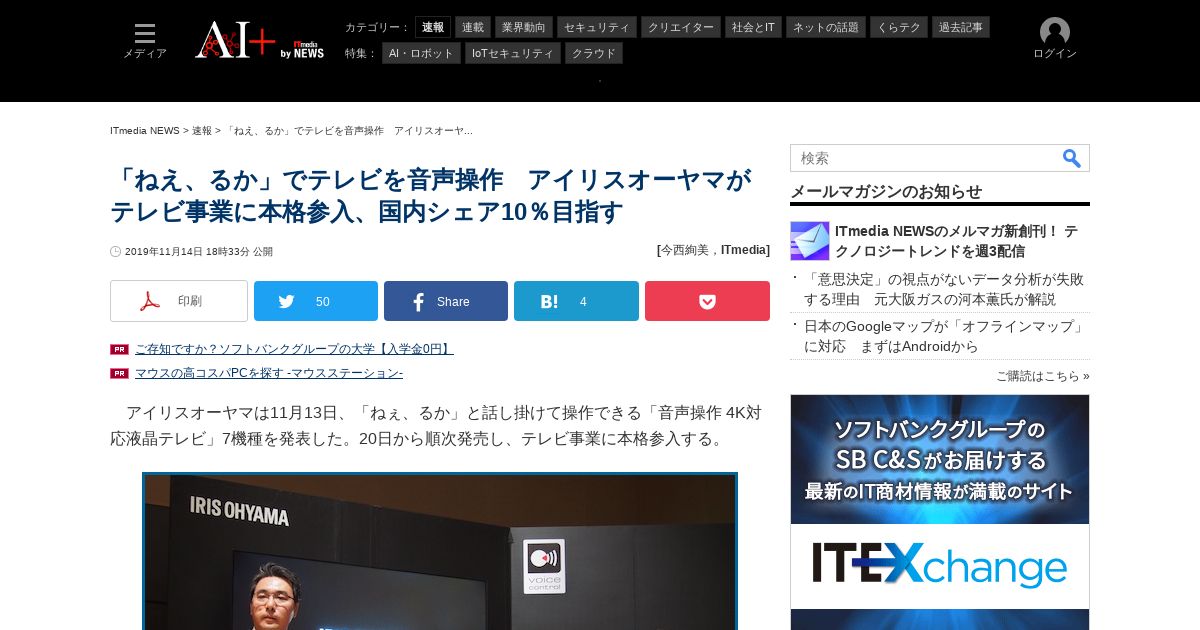Open the 過去記事 category
The height and width of the screenshot is (630, 1200).
click(x=962, y=27)
